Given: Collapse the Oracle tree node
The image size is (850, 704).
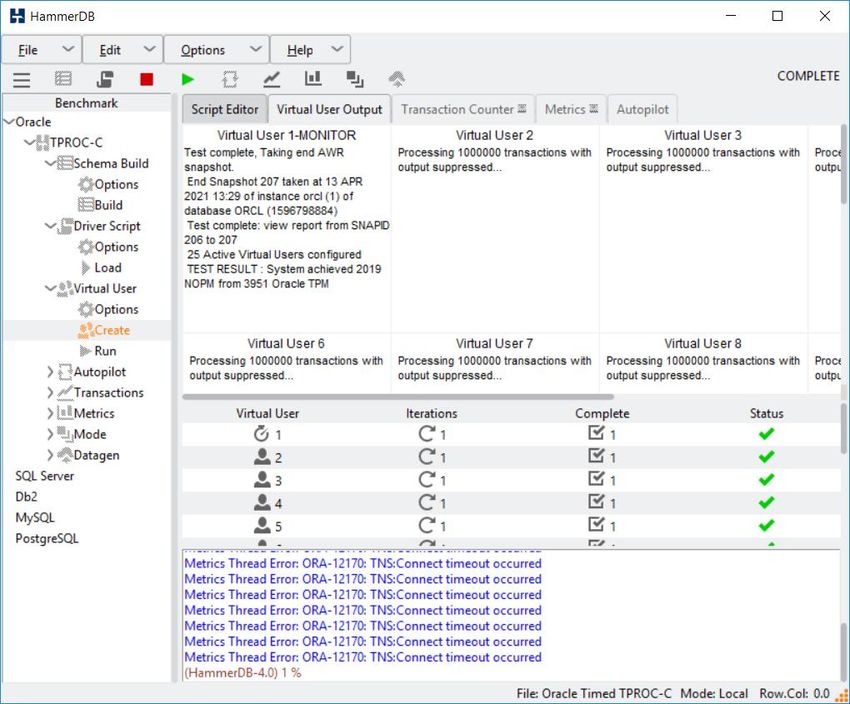Looking at the screenshot, I should [x=9, y=121].
